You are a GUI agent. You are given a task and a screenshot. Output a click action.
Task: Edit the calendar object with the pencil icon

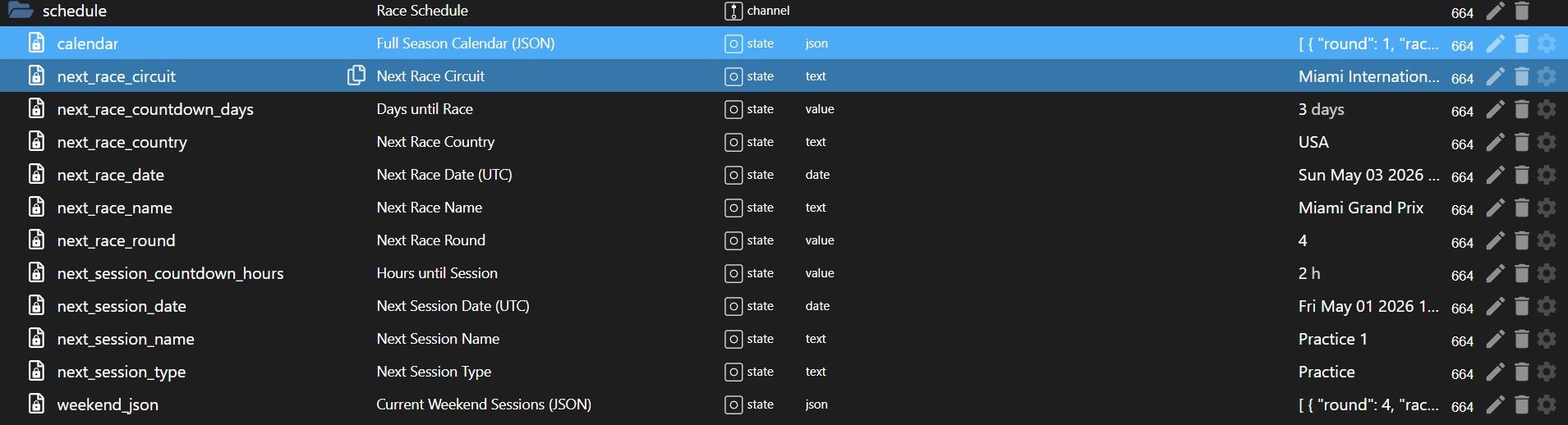pos(1496,43)
